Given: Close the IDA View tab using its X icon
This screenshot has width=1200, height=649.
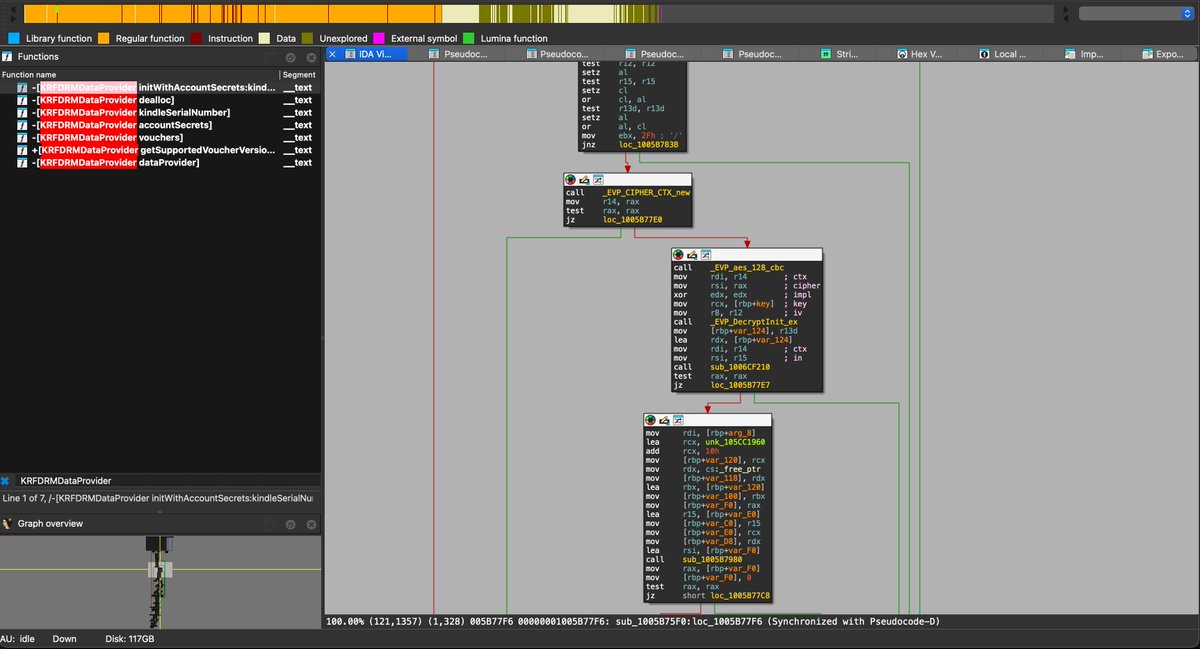Looking at the screenshot, I should (335, 54).
